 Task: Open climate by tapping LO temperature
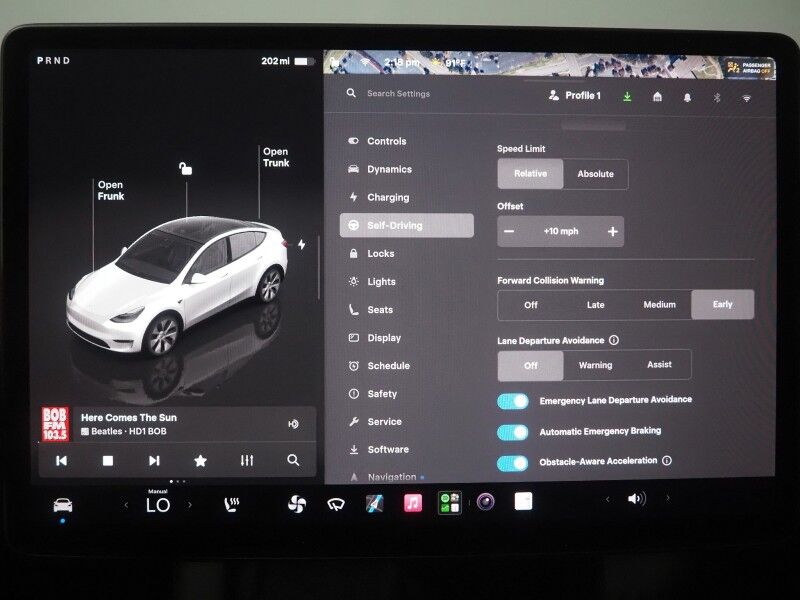158,505
